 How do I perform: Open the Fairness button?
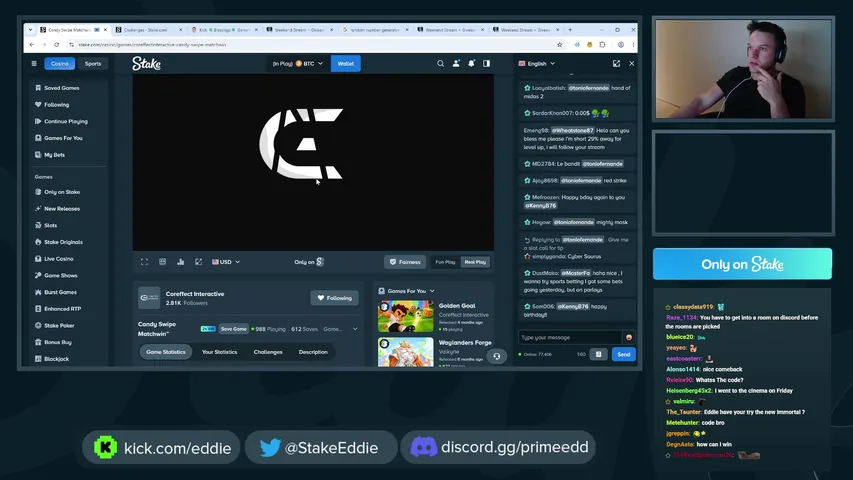pos(405,262)
